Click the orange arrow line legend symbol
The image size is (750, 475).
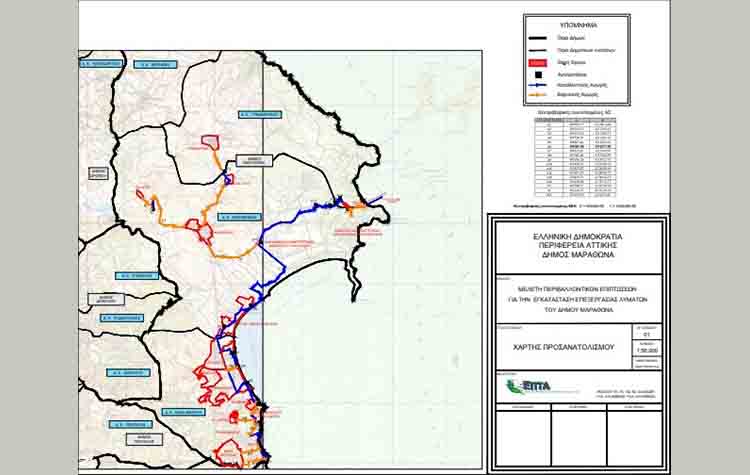pos(538,95)
